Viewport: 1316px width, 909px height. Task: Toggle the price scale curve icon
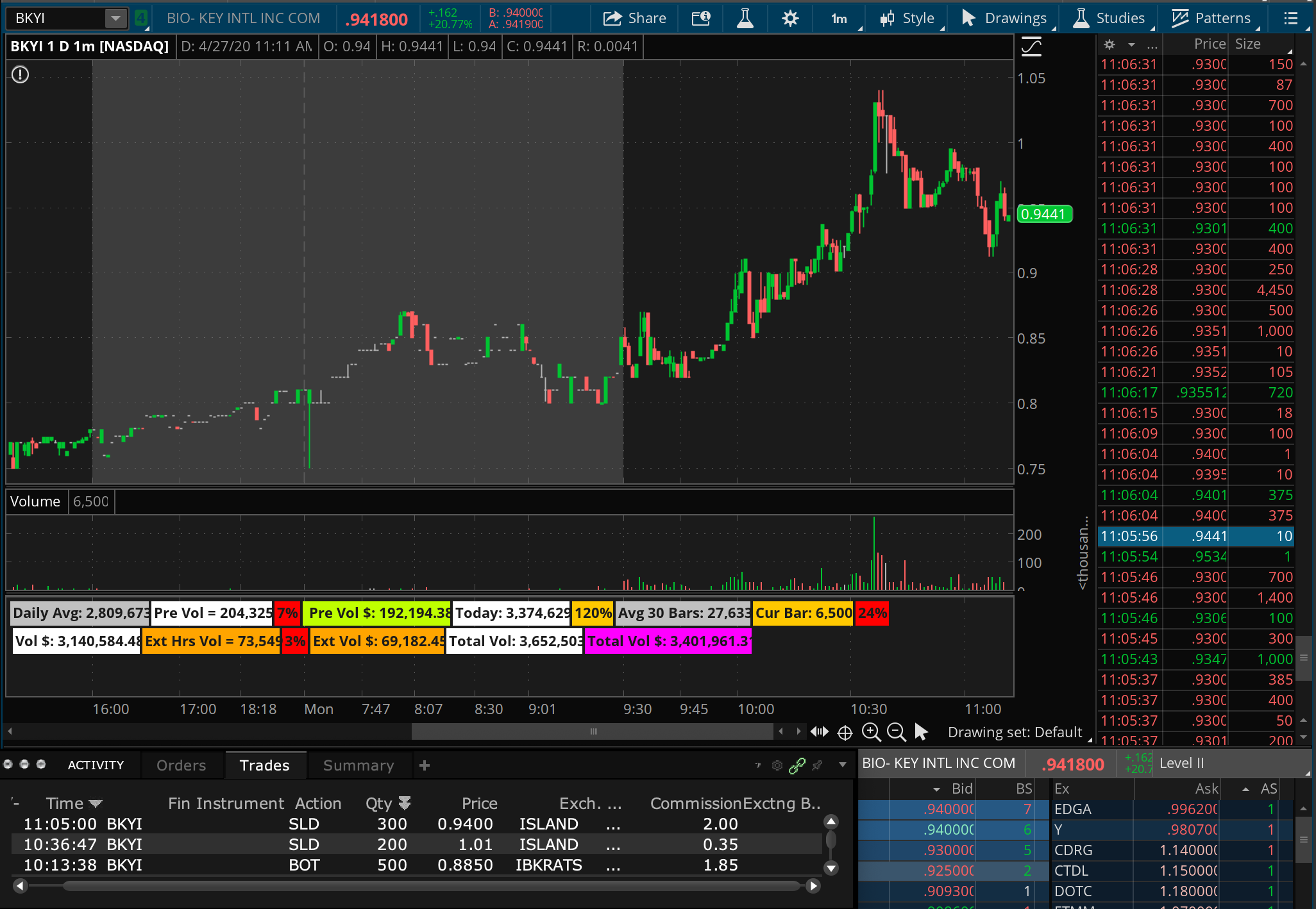[1031, 47]
